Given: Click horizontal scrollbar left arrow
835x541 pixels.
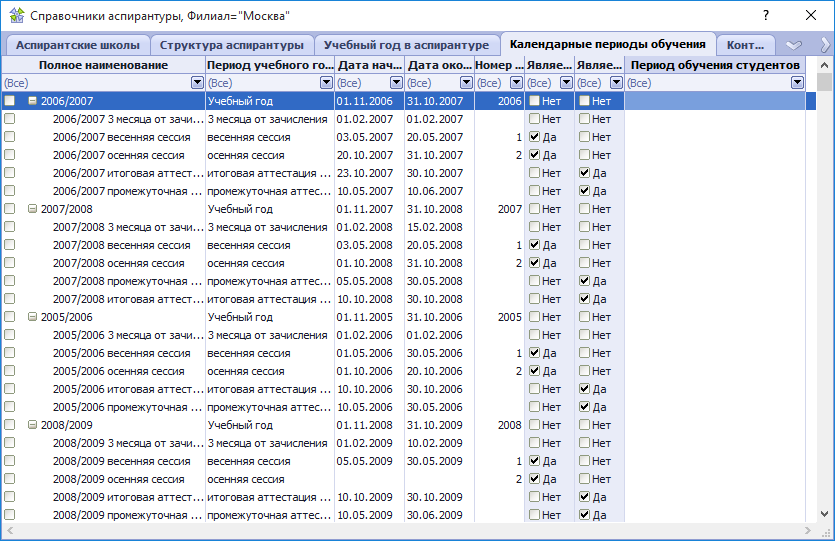Looking at the screenshot, I should tap(10, 530).
